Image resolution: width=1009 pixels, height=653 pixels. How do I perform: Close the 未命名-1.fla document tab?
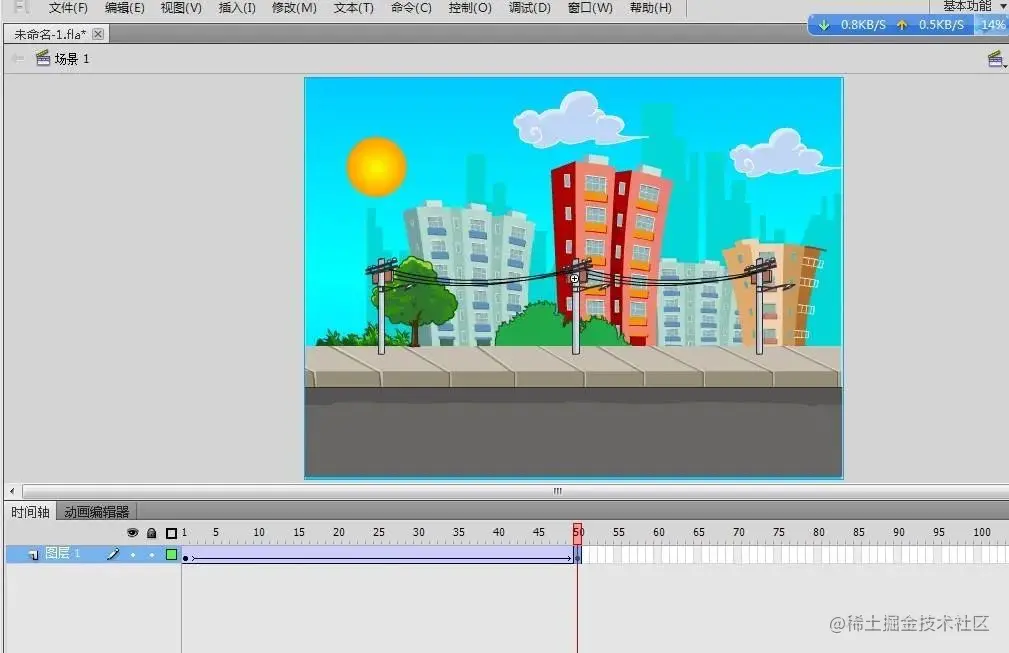[x=98, y=33]
